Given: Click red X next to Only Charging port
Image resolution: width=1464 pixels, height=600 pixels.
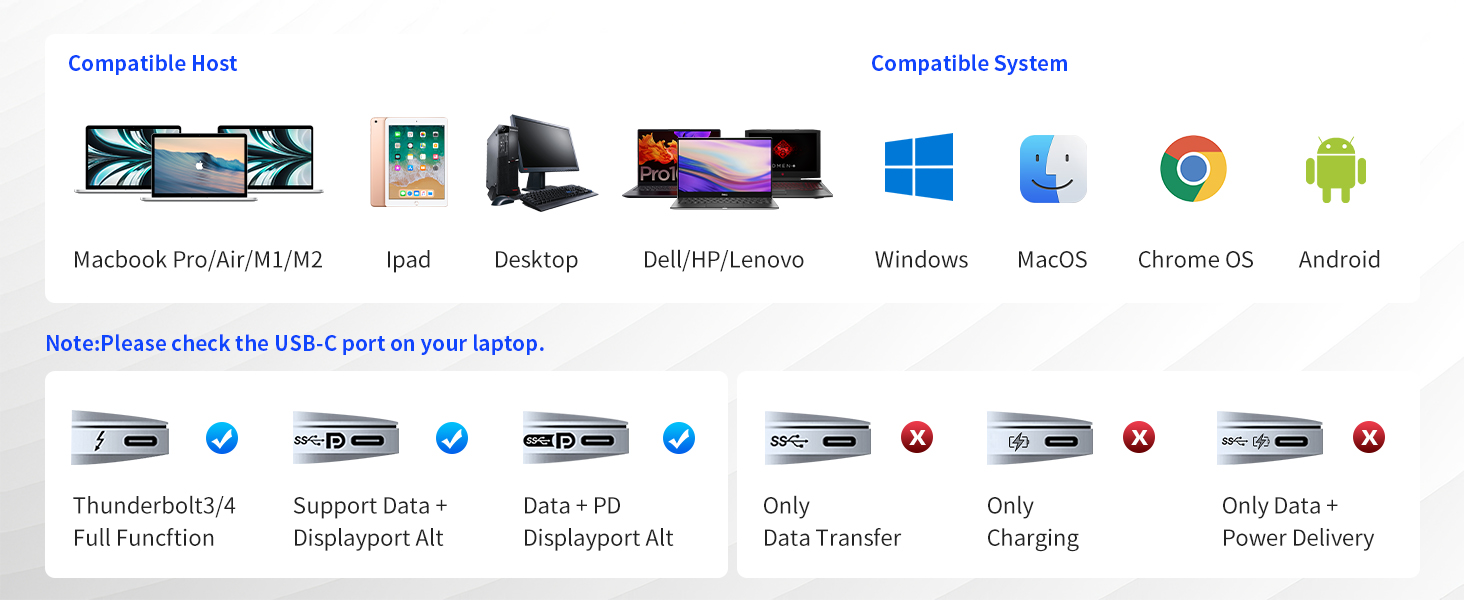Looking at the screenshot, I should [1139, 438].
